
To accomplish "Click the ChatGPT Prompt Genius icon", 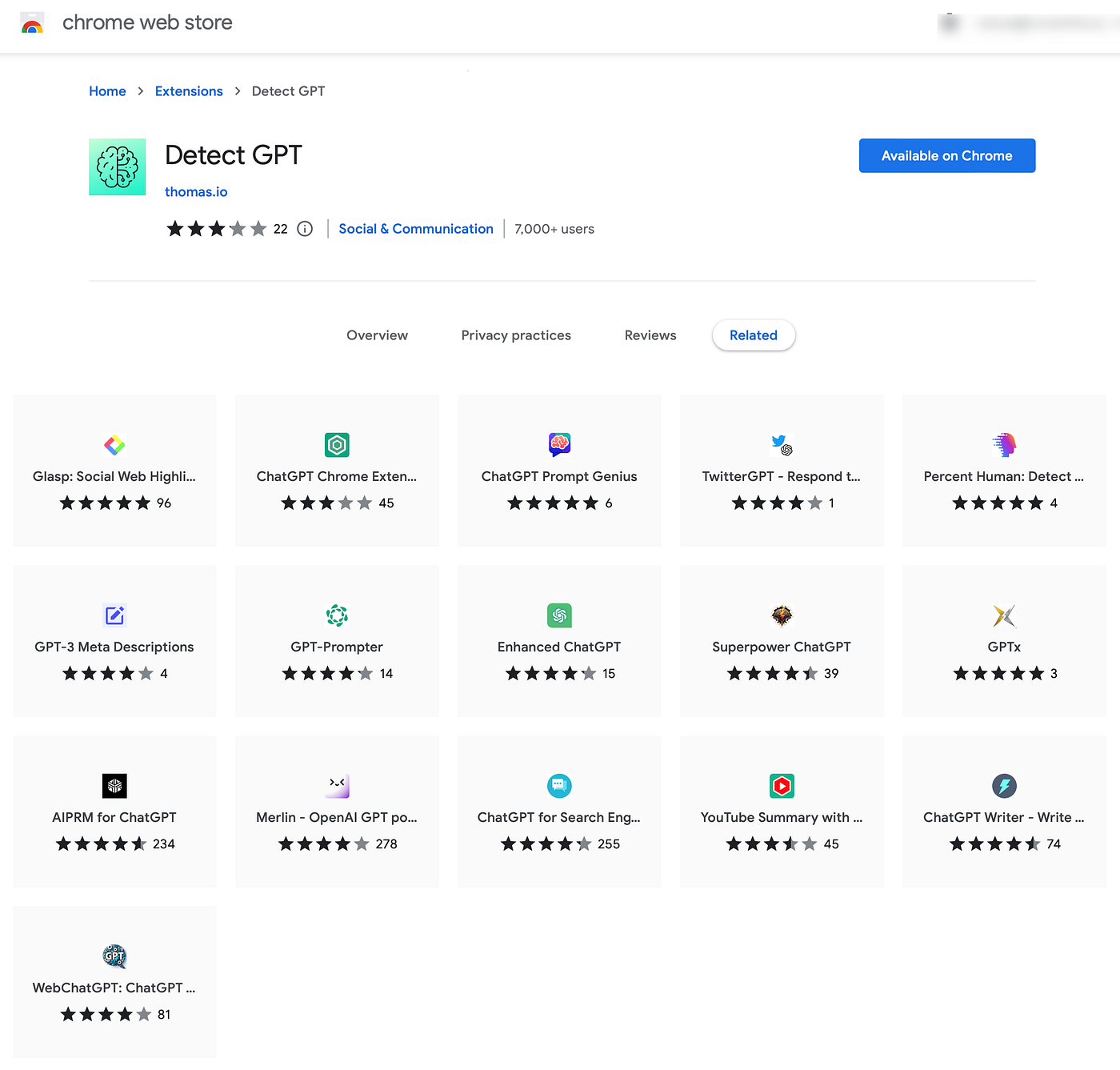I will [x=559, y=444].
